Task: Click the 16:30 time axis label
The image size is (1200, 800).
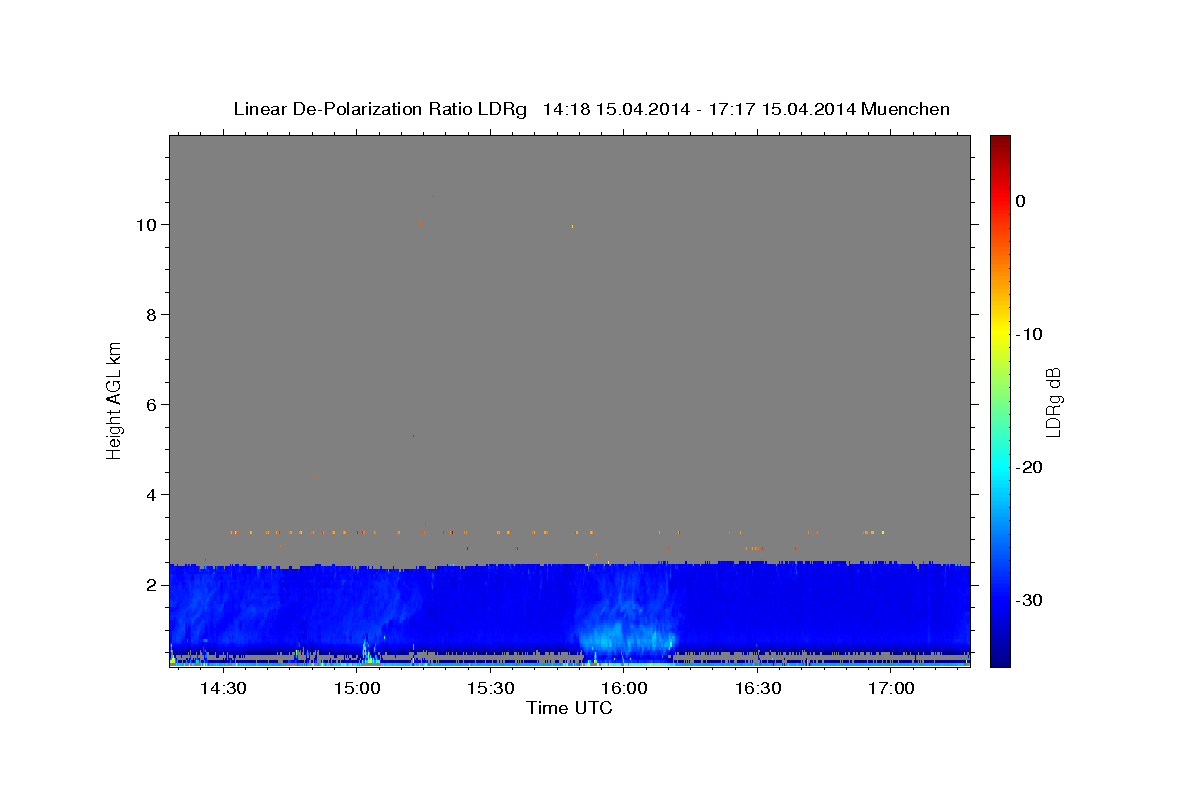Action: (757, 689)
